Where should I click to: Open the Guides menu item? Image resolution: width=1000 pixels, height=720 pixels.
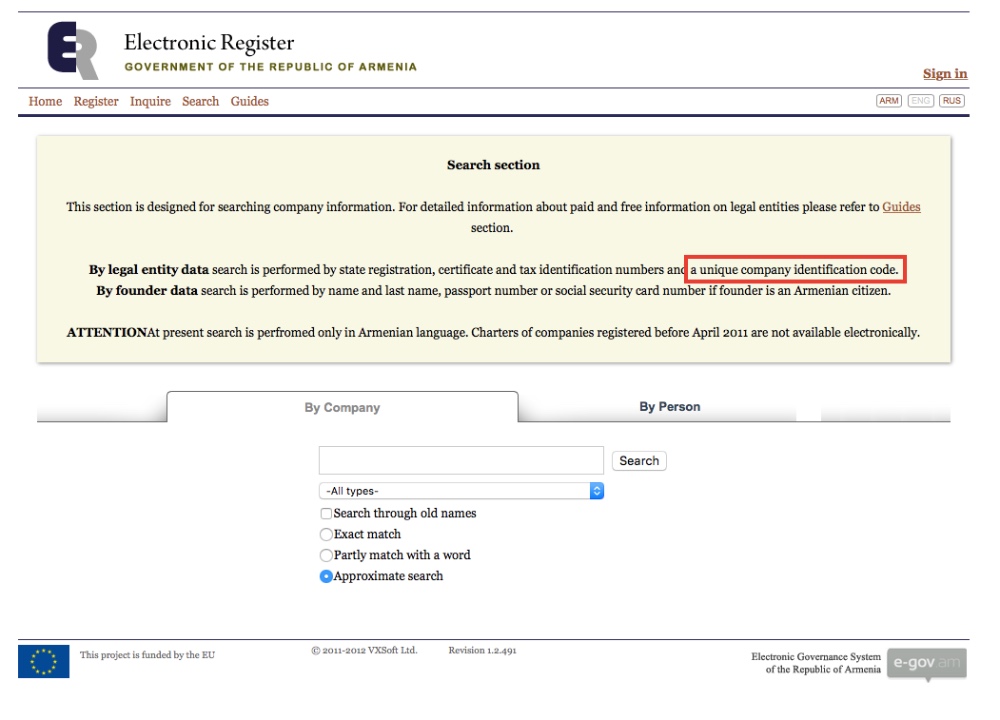[x=249, y=101]
